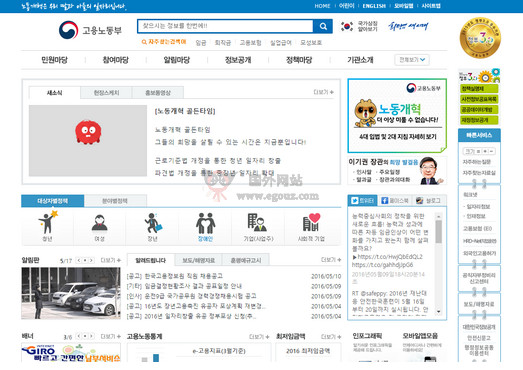
Task: Open the Korean flag national symbols icon
Action: pyautogui.click(x=347, y=26)
